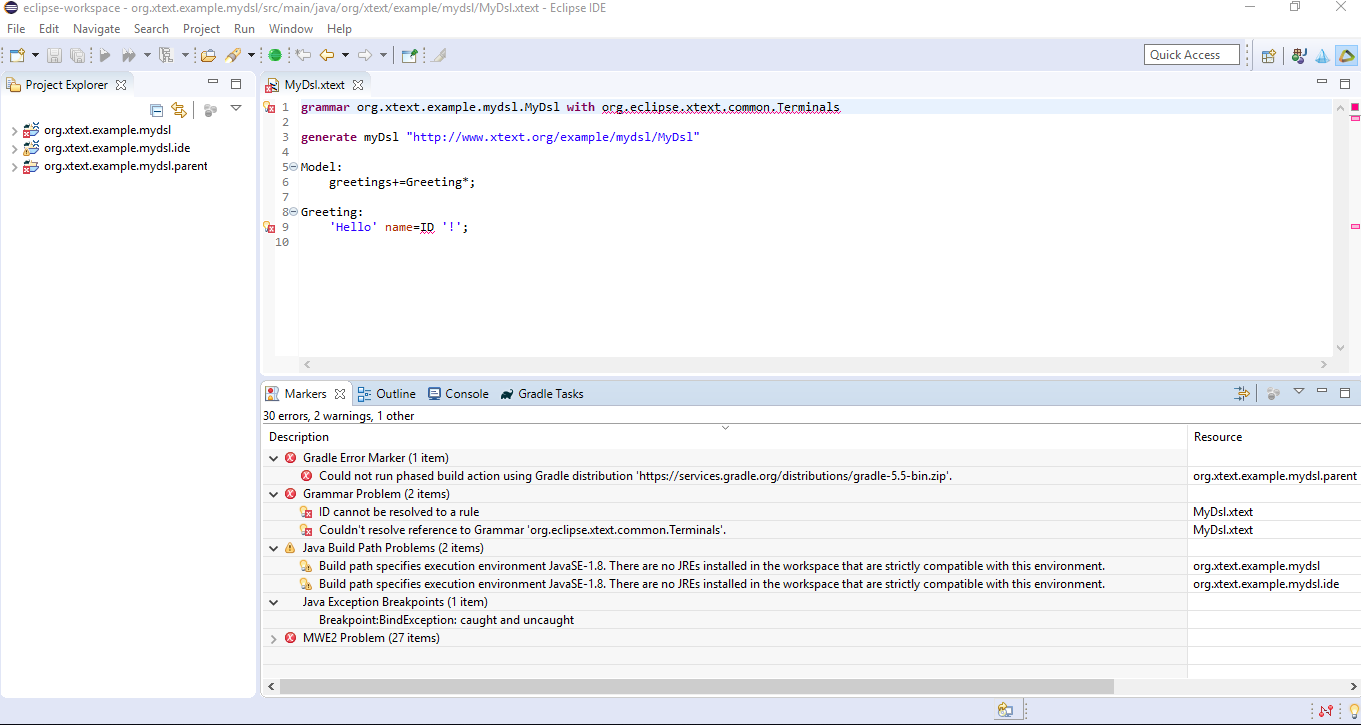Collapse the Greeting rule fold on line 8
The image size is (1361, 725).
(293, 212)
